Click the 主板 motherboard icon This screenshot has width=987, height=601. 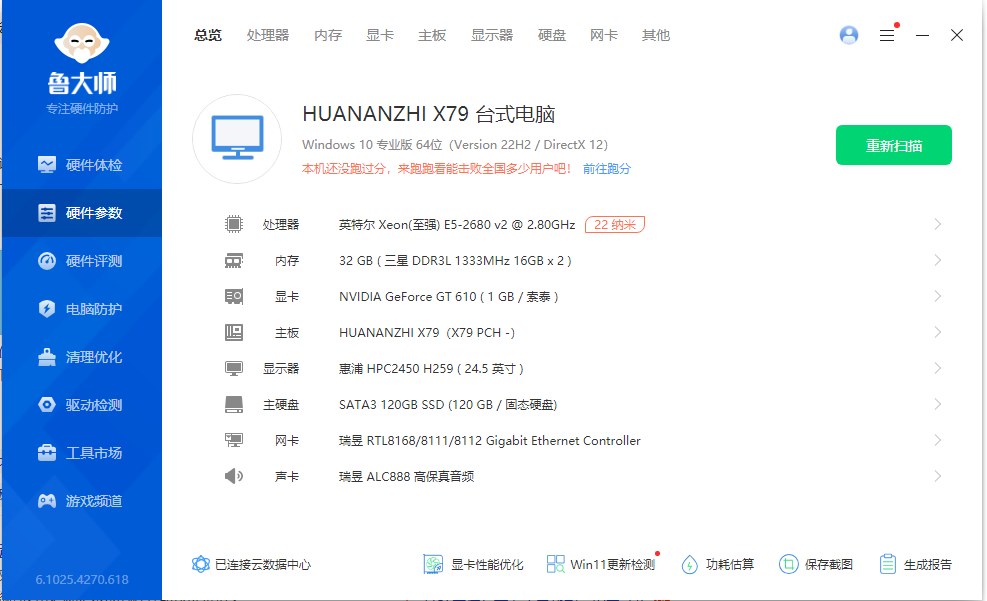pos(234,332)
